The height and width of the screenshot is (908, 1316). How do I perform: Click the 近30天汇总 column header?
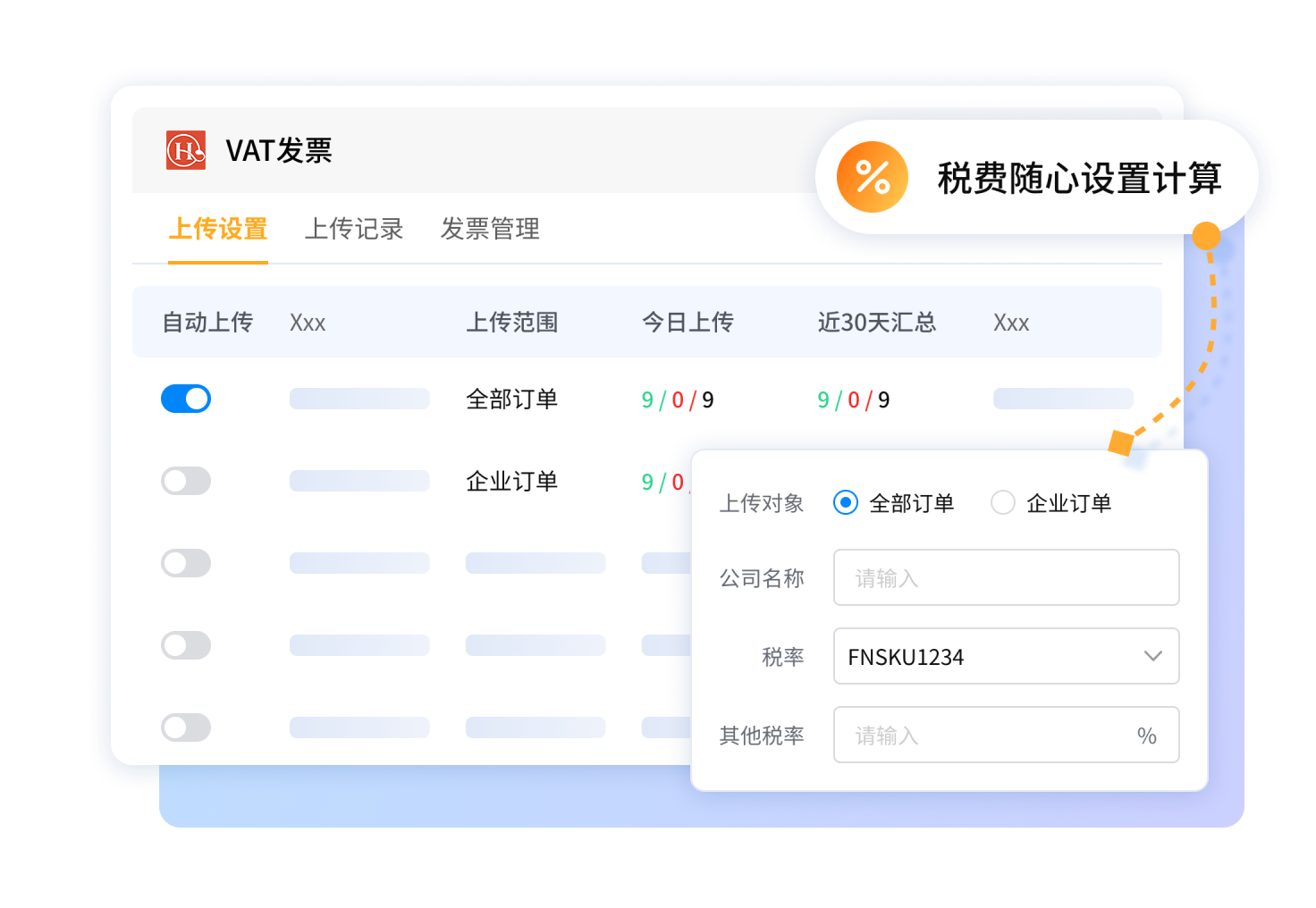click(876, 323)
